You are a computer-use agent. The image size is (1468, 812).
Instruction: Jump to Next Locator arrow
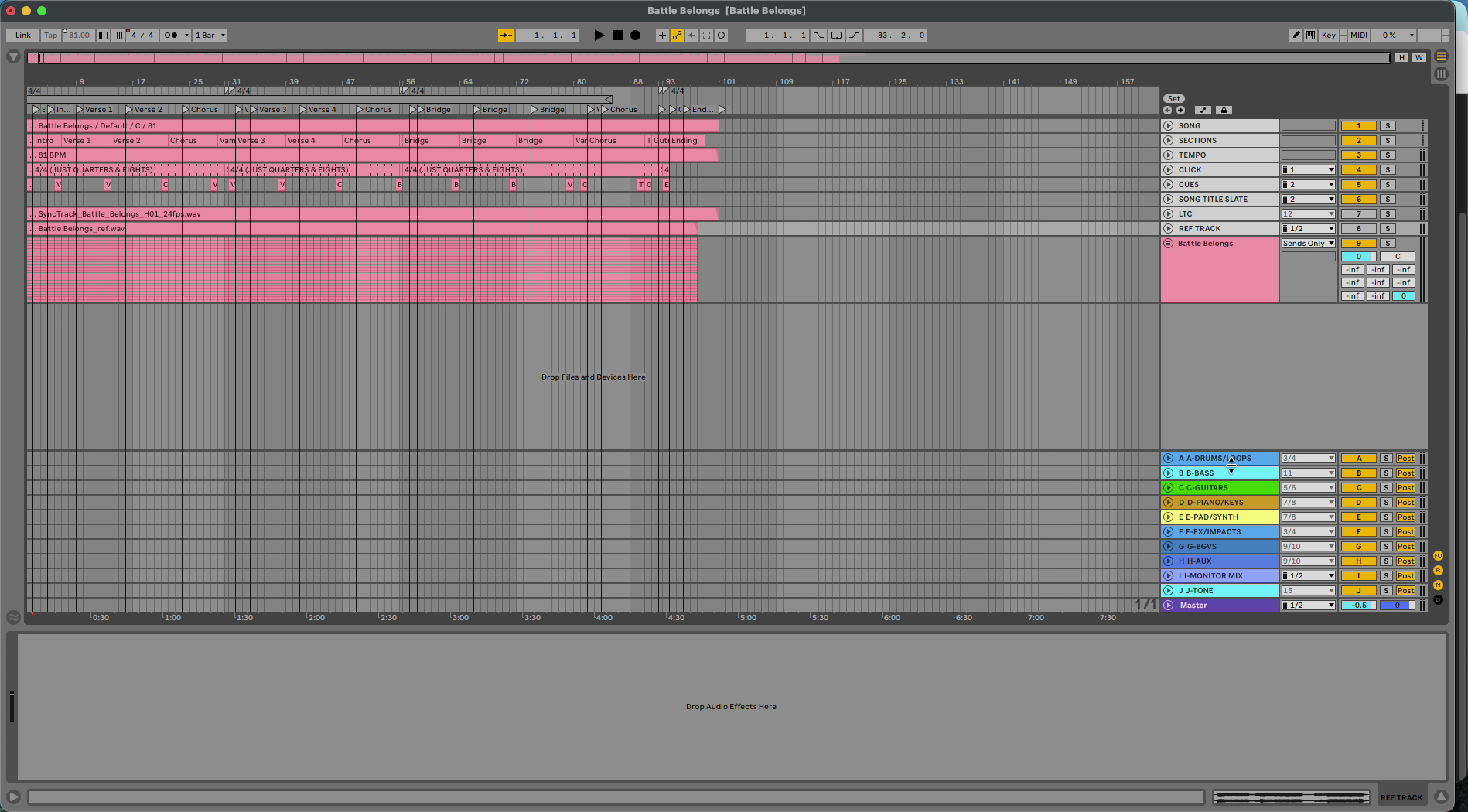tap(1180, 110)
